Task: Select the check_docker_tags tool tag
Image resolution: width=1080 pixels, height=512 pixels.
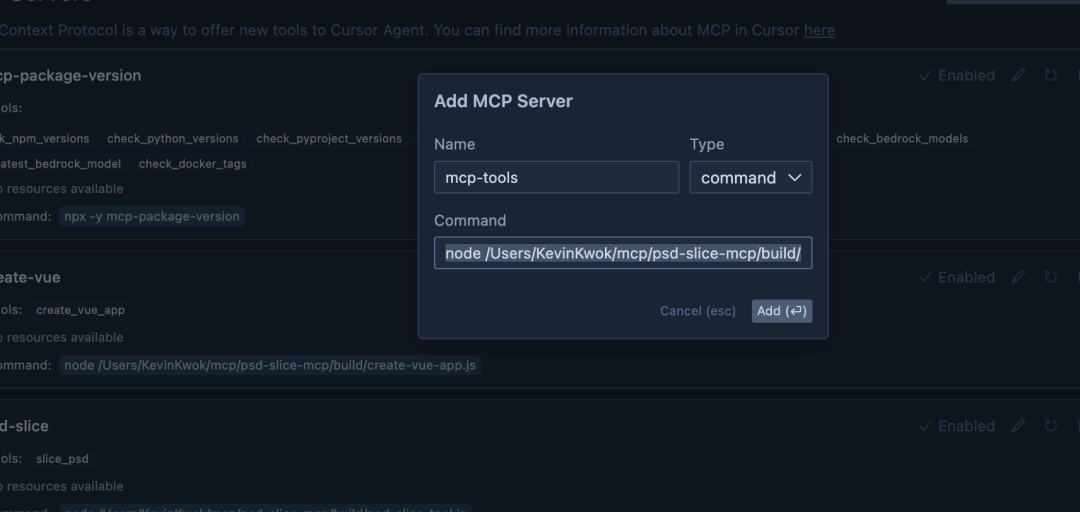Action: (192, 163)
